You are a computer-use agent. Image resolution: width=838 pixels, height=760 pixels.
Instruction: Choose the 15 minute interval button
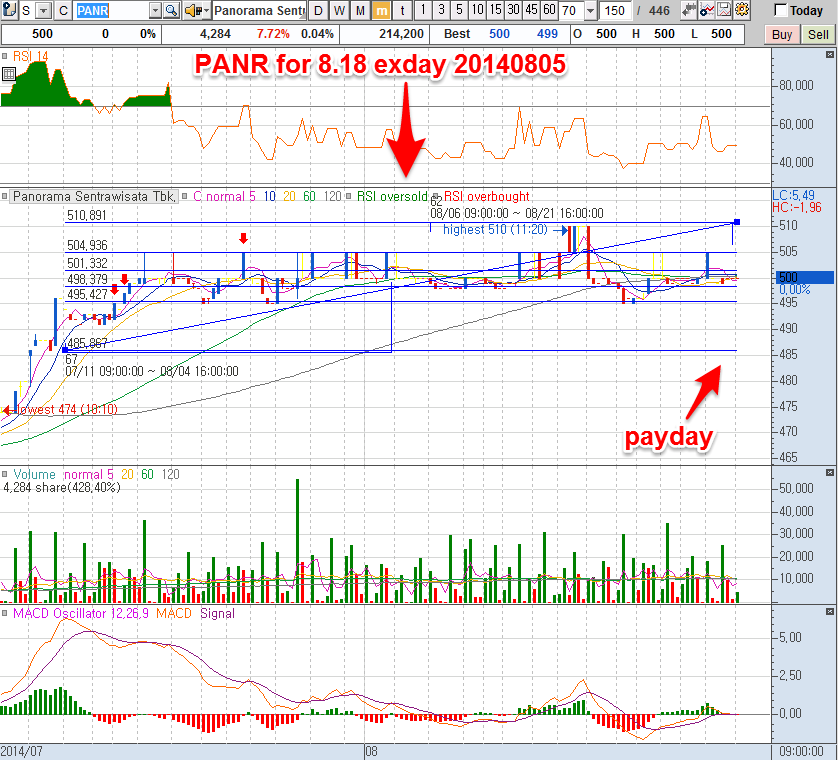(x=495, y=10)
